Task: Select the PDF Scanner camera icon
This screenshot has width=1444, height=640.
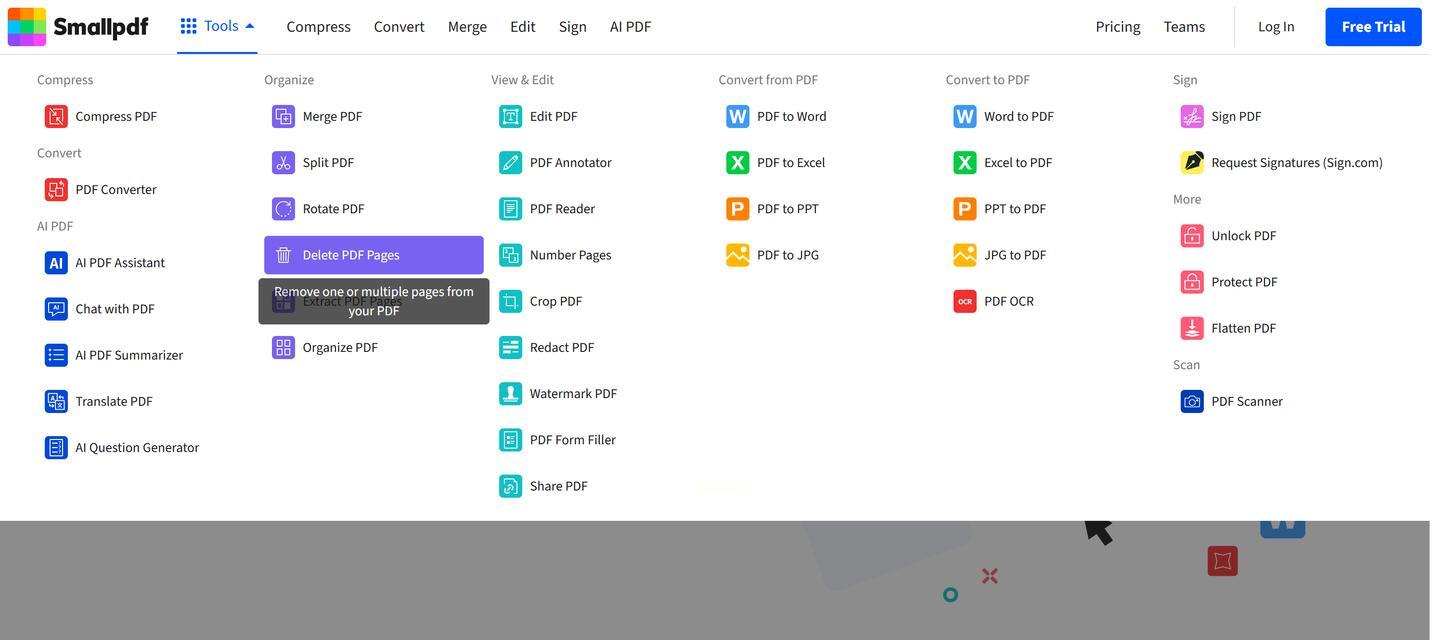Action: click(x=1191, y=402)
